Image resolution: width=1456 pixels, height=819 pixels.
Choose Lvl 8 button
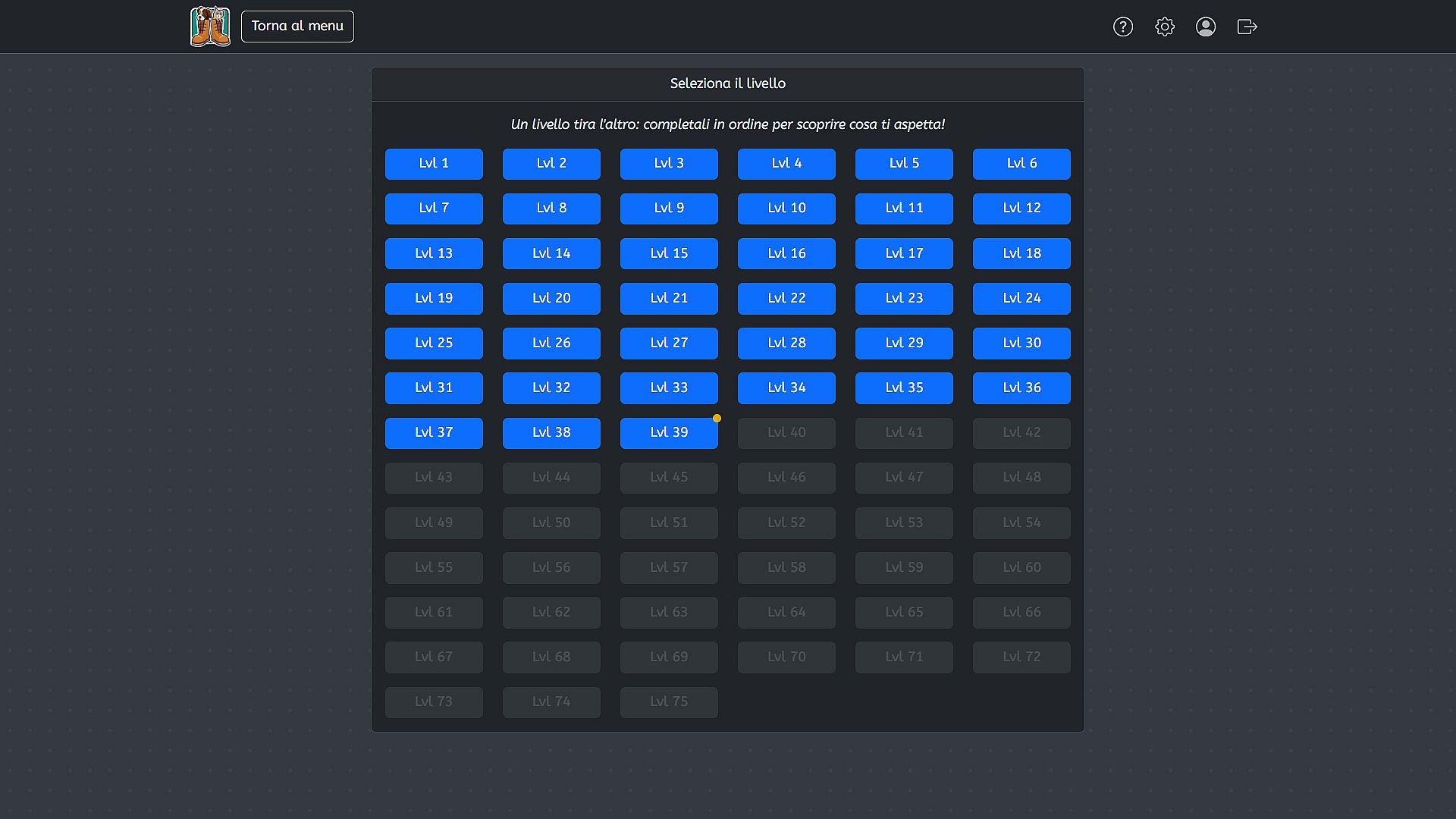click(x=551, y=209)
